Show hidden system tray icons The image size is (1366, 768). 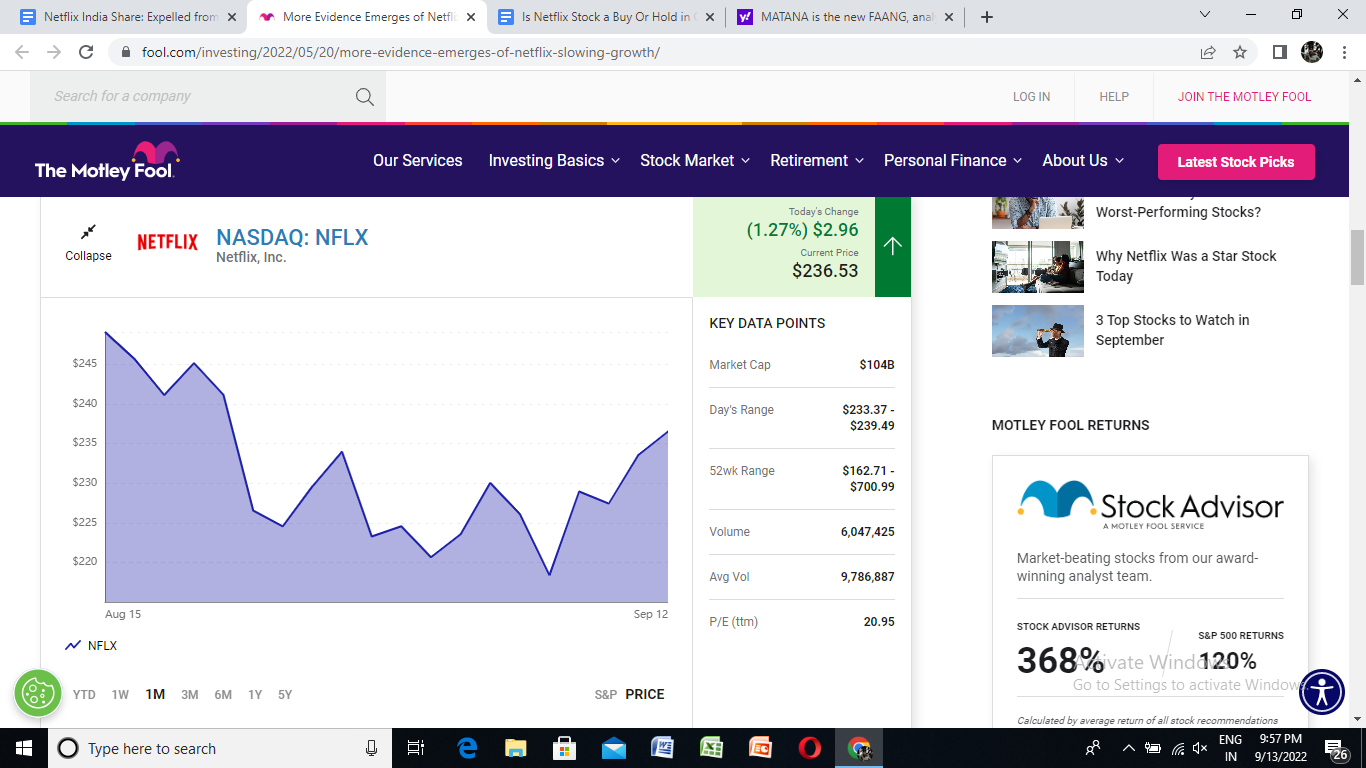[1129, 748]
